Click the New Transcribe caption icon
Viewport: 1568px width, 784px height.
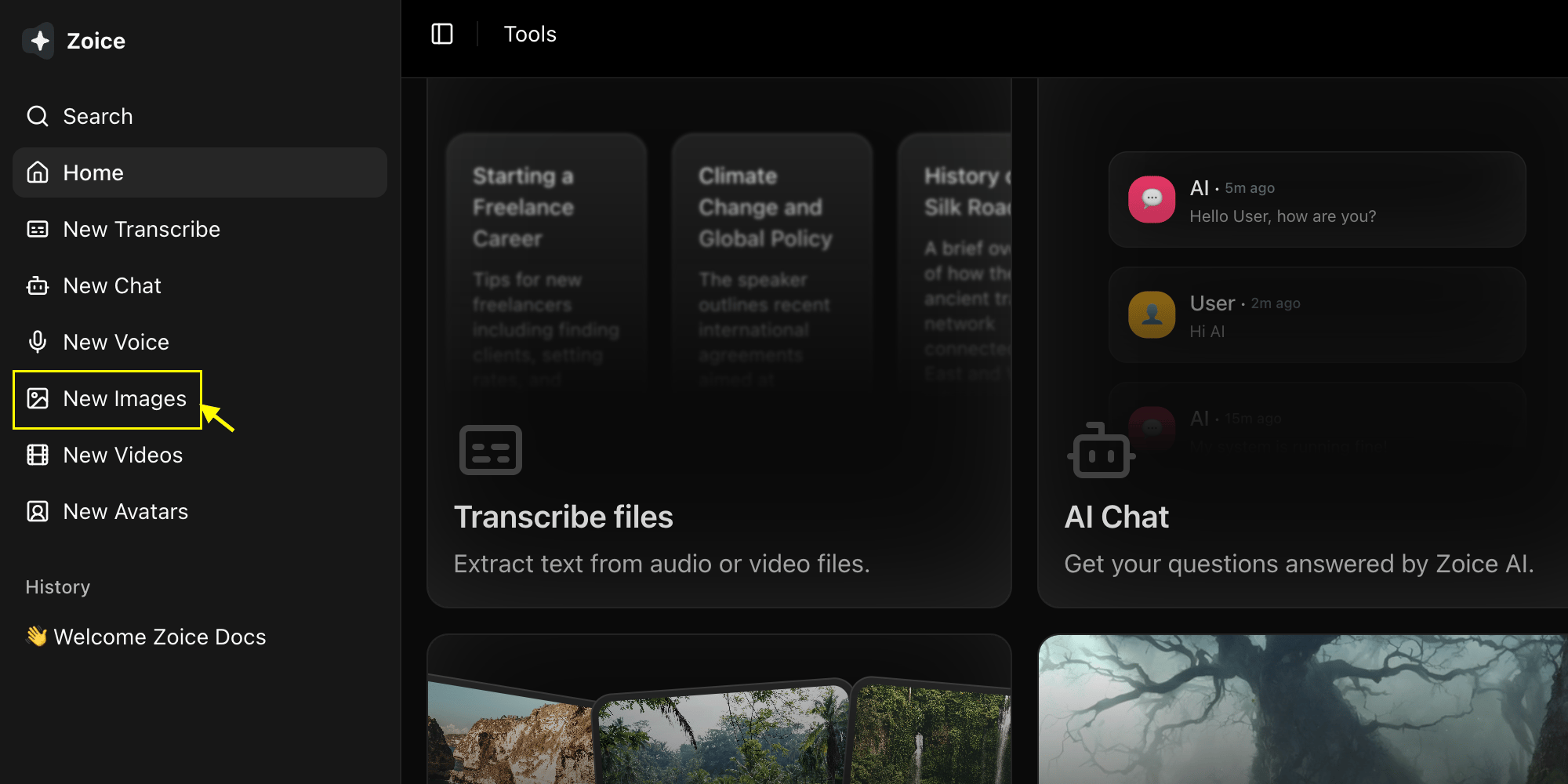tap(38, 229)
